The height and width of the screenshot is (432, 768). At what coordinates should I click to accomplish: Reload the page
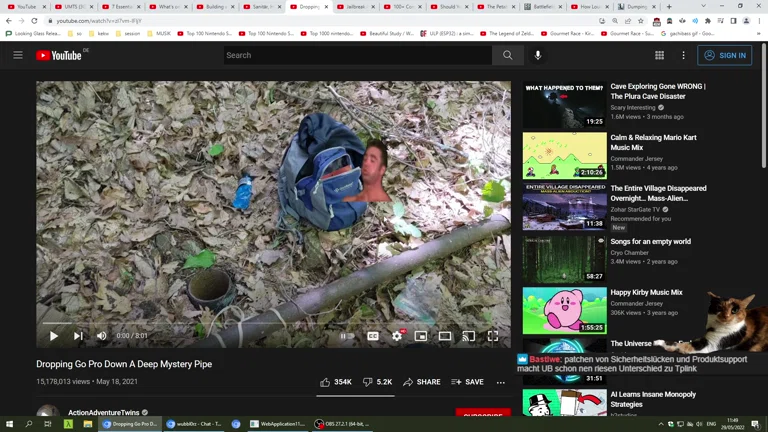pos(34,21)
